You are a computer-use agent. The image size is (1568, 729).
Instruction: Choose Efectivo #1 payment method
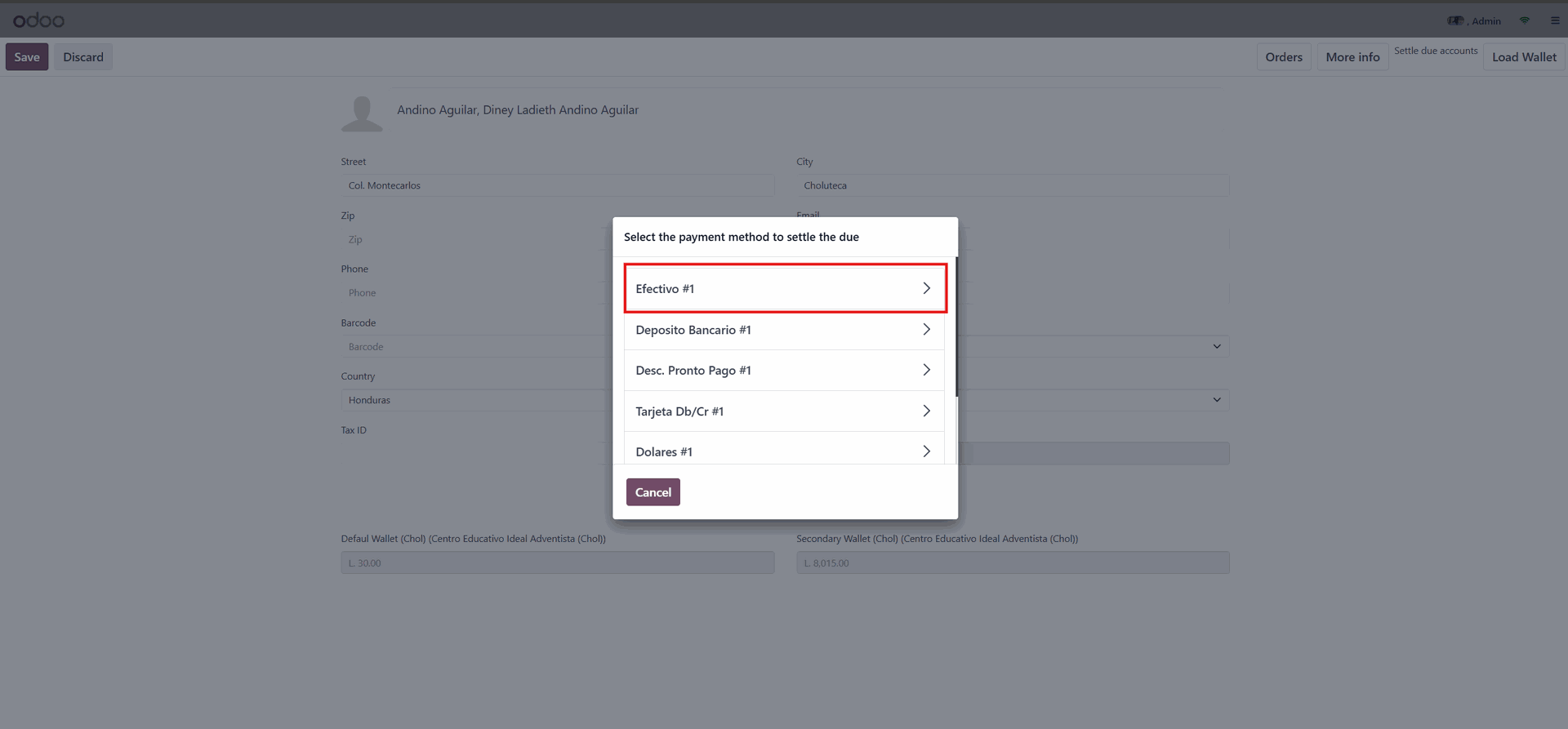665,288
